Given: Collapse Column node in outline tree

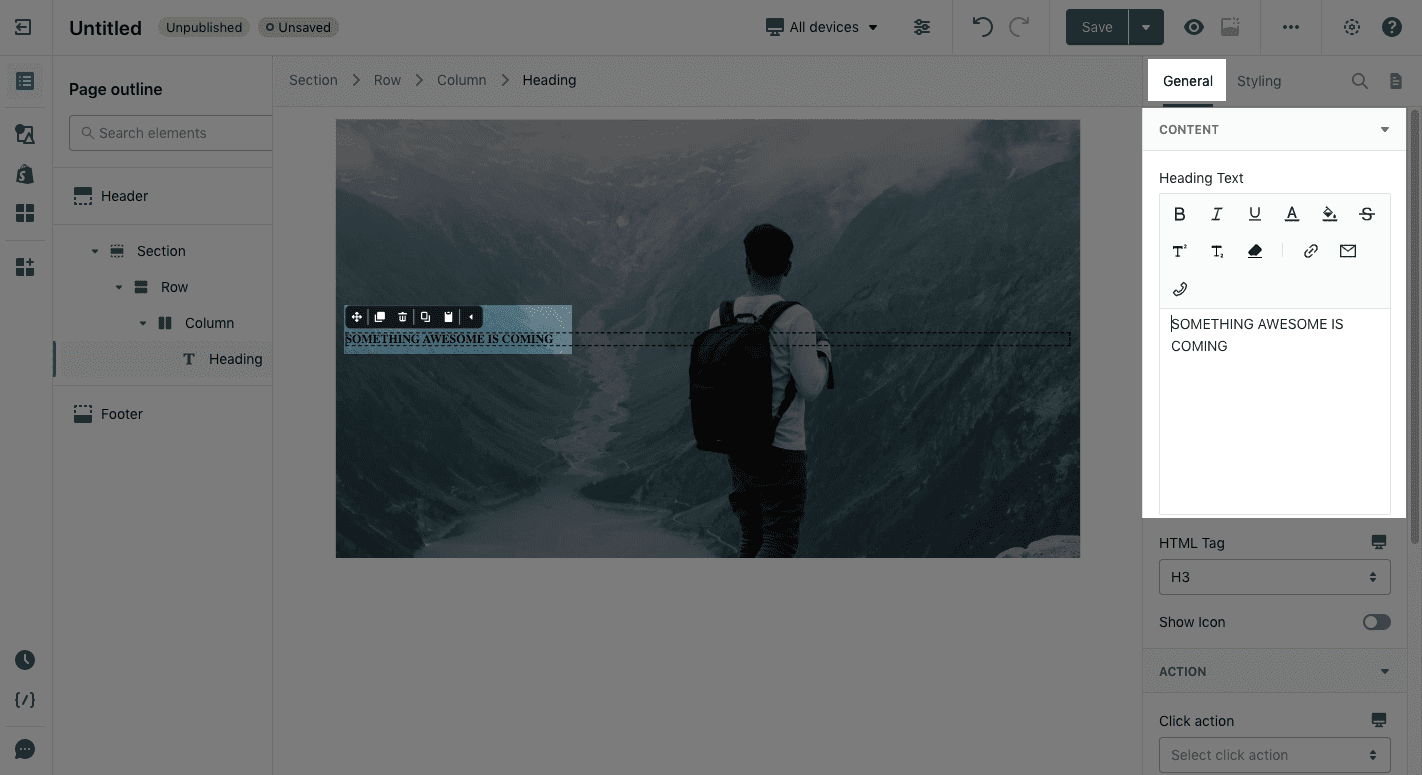Looking at the screenshot, I should tap(143, 323).
